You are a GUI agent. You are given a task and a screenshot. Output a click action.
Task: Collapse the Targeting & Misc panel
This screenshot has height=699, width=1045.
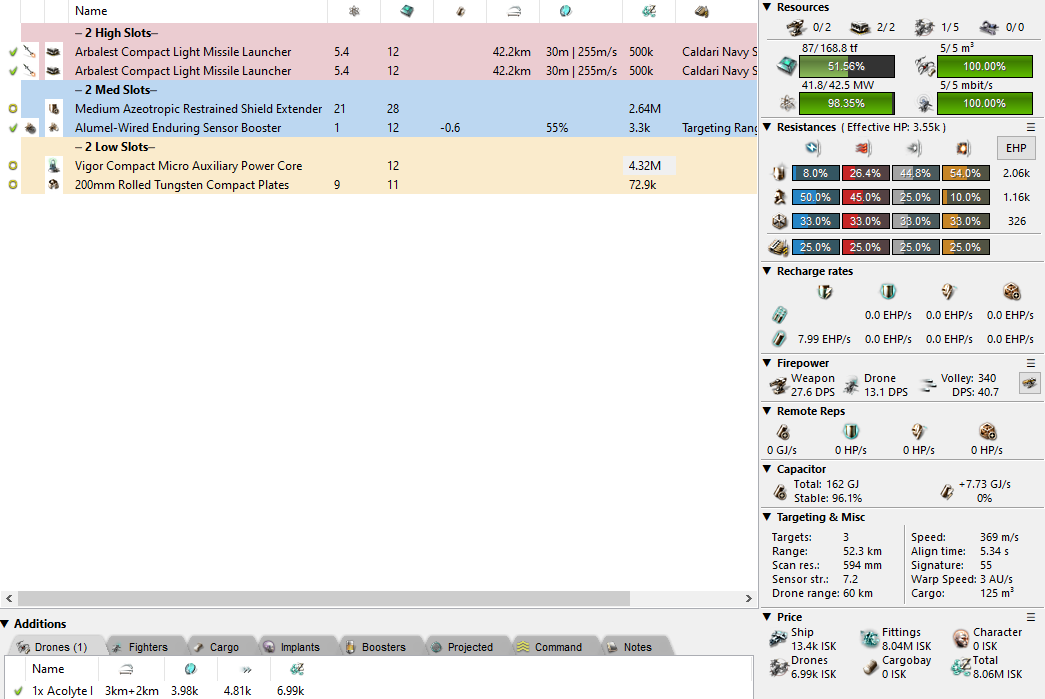[x=767, y=517]
